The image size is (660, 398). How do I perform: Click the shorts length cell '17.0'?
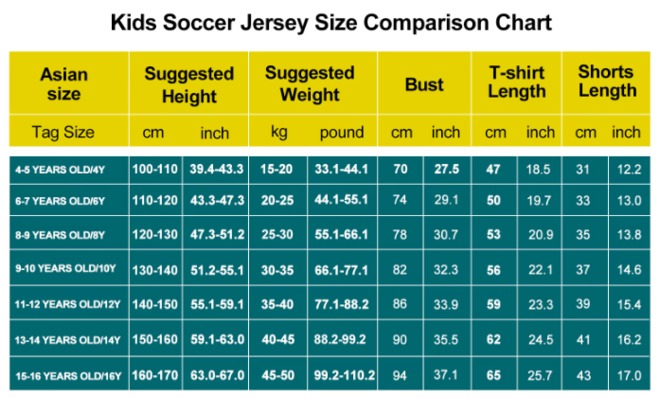629,375
